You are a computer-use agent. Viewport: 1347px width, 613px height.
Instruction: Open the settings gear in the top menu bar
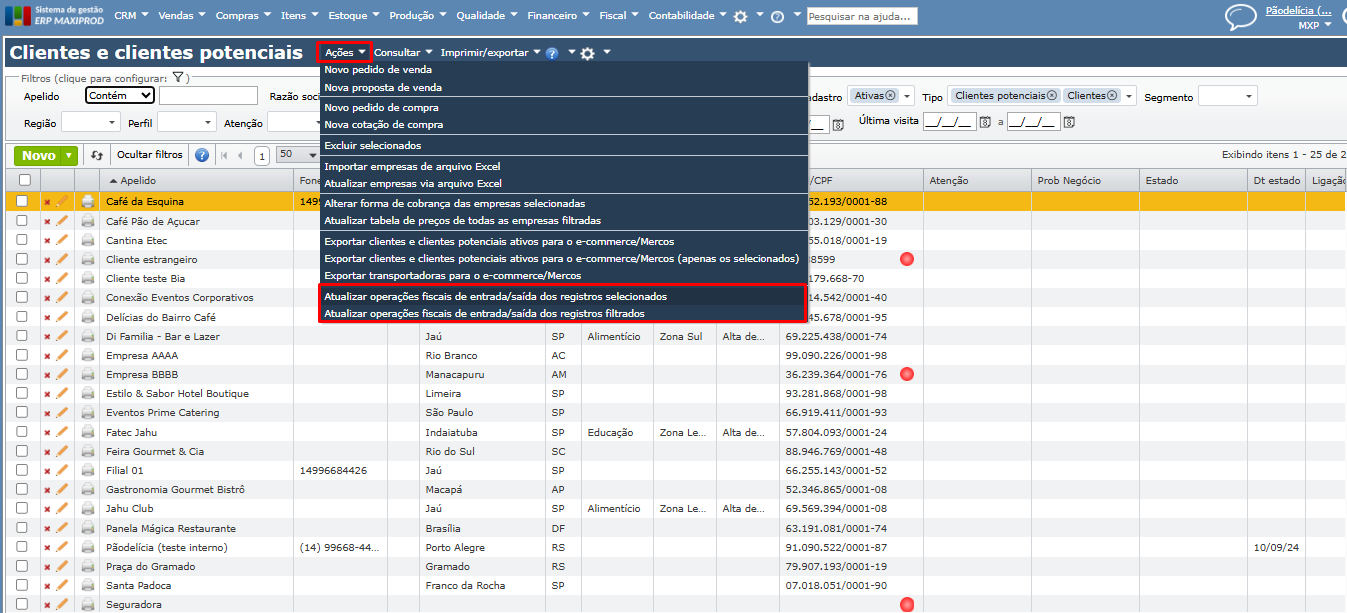click(740, 17)
